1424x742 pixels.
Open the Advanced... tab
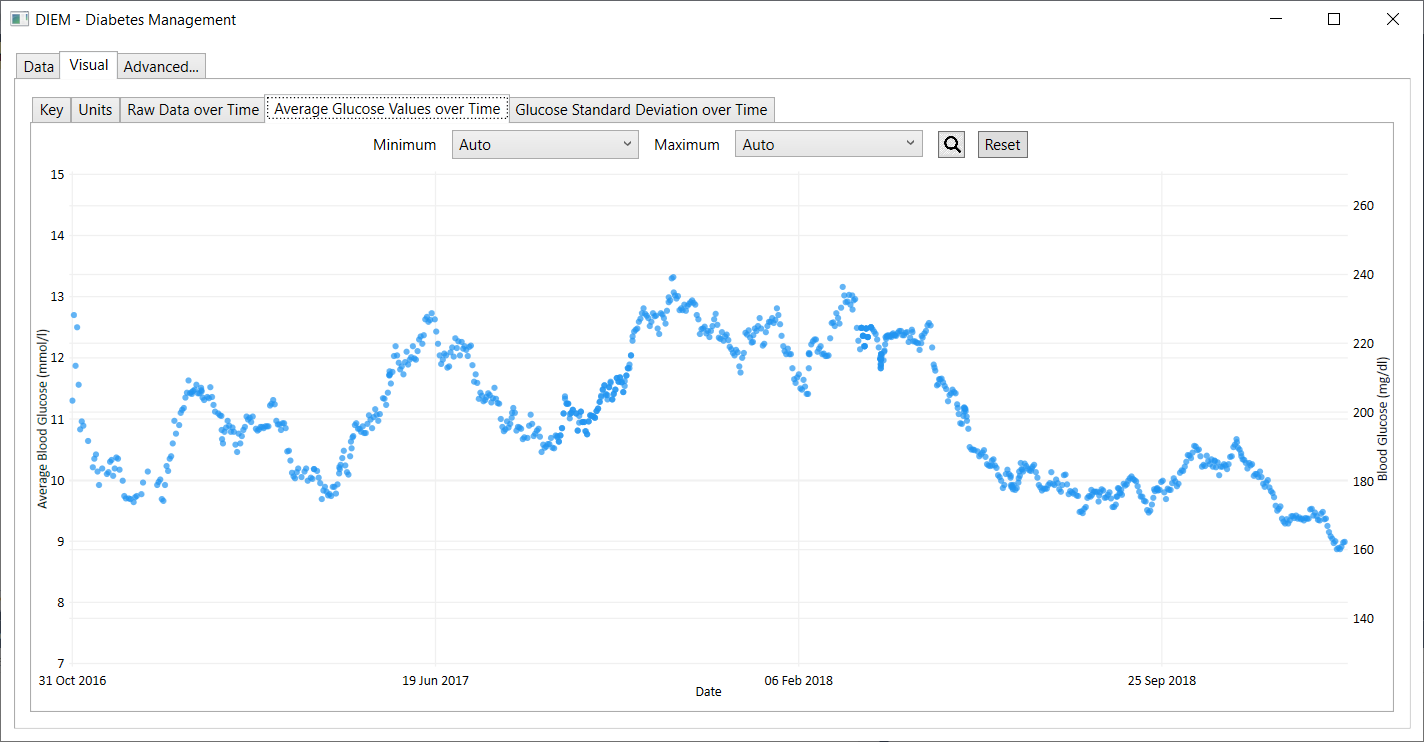pyautogui.click(x=161, y=67)
